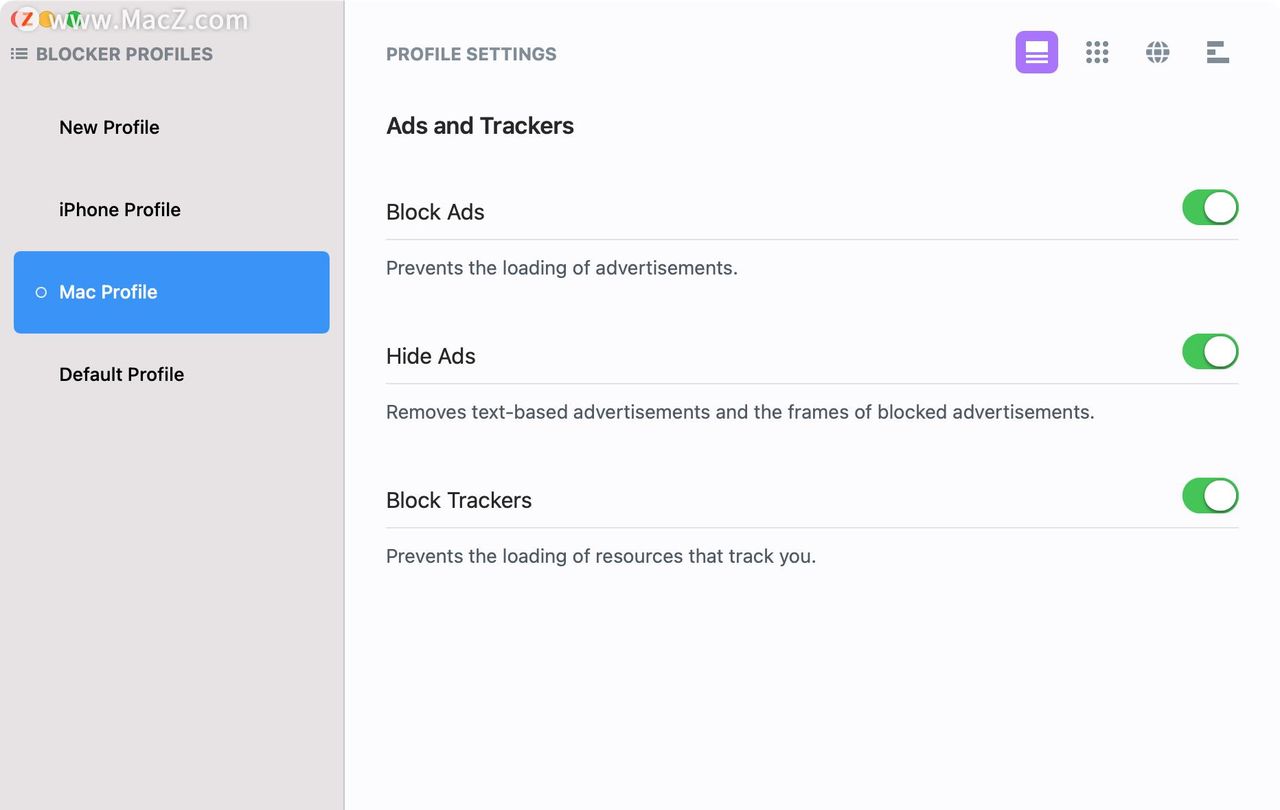Open the horizontal bars settings section

[x=1217, y=53]
